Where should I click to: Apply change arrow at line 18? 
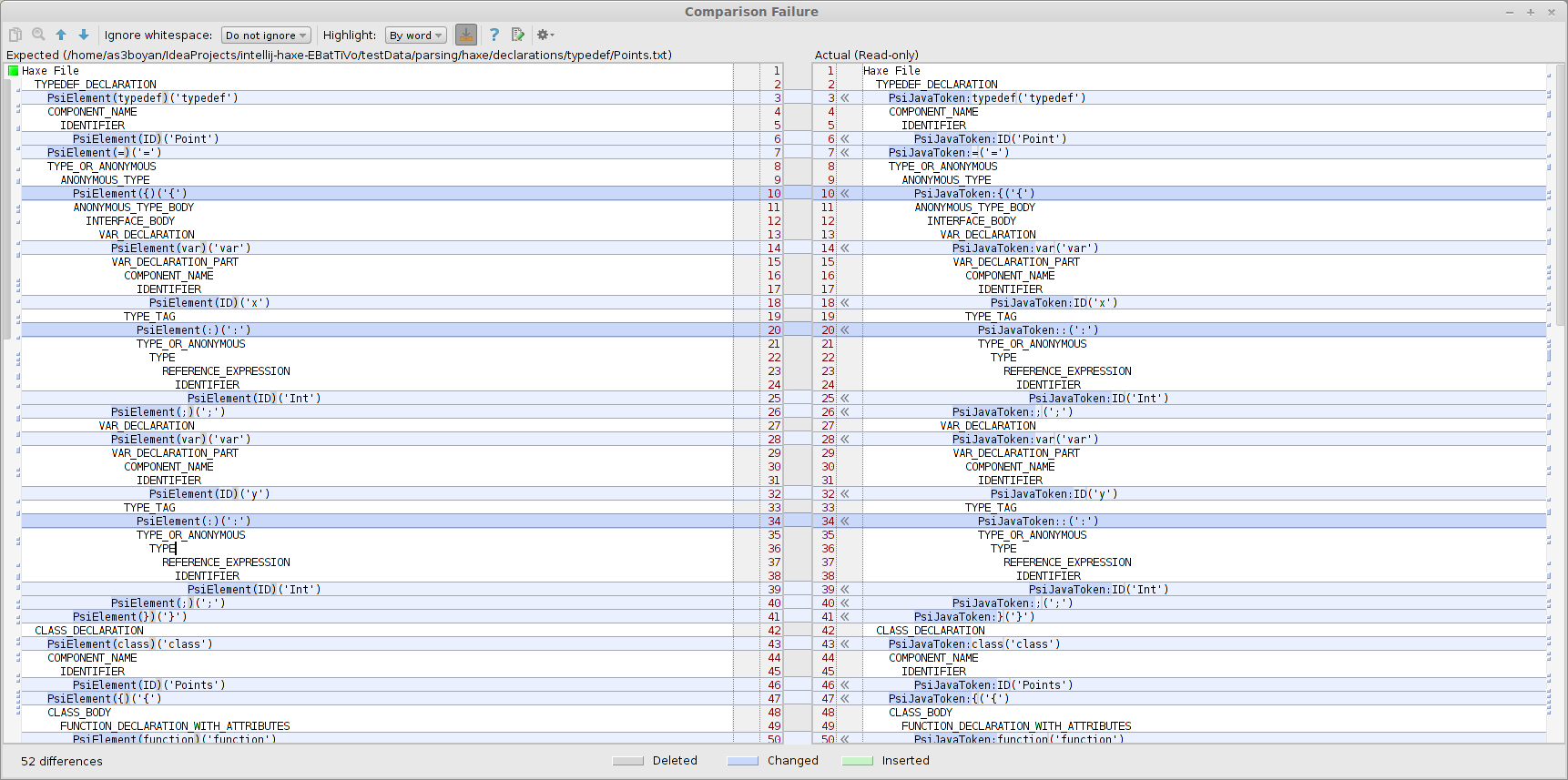[845, 303]
